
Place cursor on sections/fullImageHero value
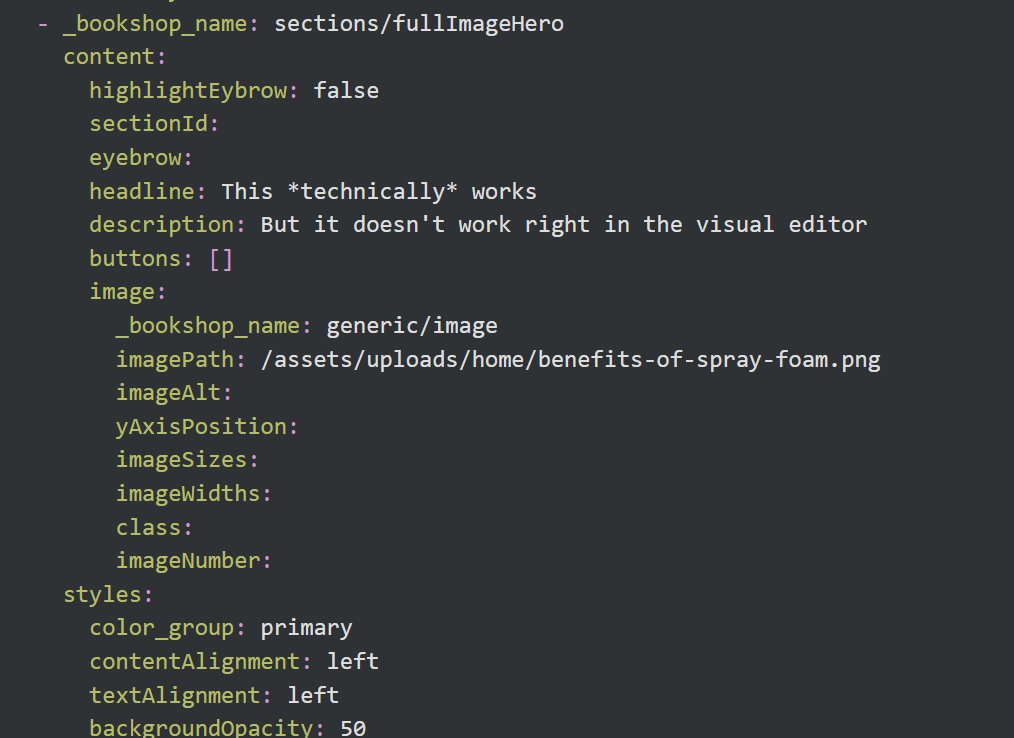coord(418,23)
